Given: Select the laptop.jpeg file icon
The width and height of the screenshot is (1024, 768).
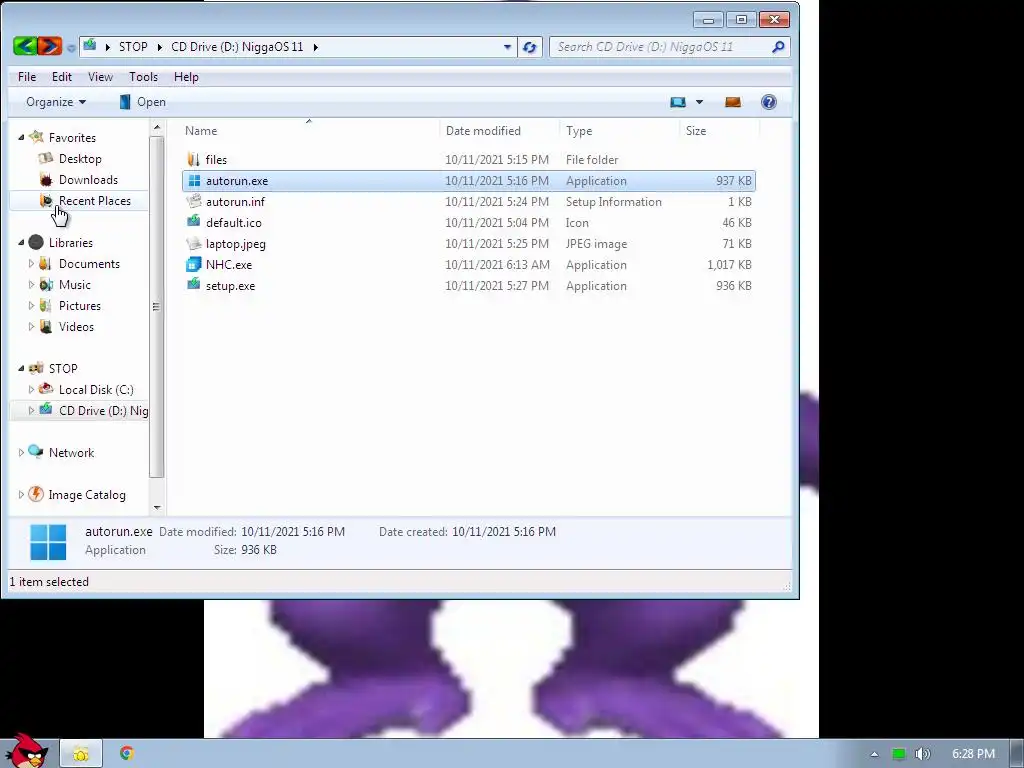Looking at the screenshot, I should pos(194,244).
